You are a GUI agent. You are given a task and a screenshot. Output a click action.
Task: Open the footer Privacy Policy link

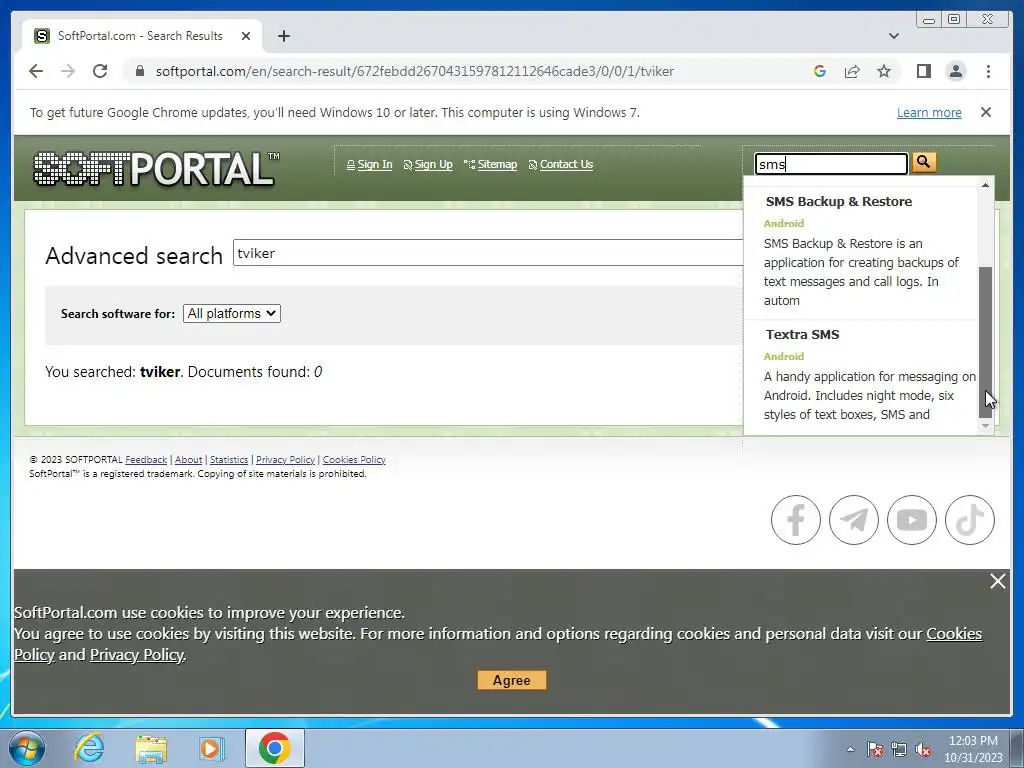click(x=285, y=460)
